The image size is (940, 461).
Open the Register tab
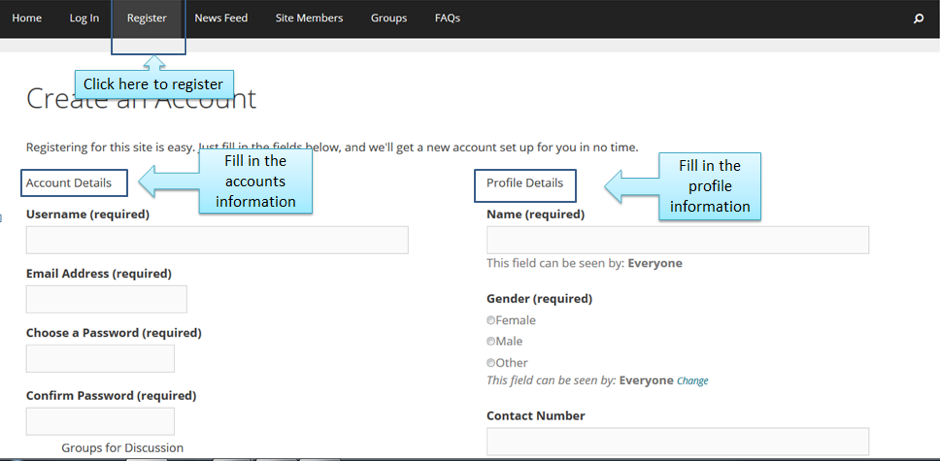[147, 18]
